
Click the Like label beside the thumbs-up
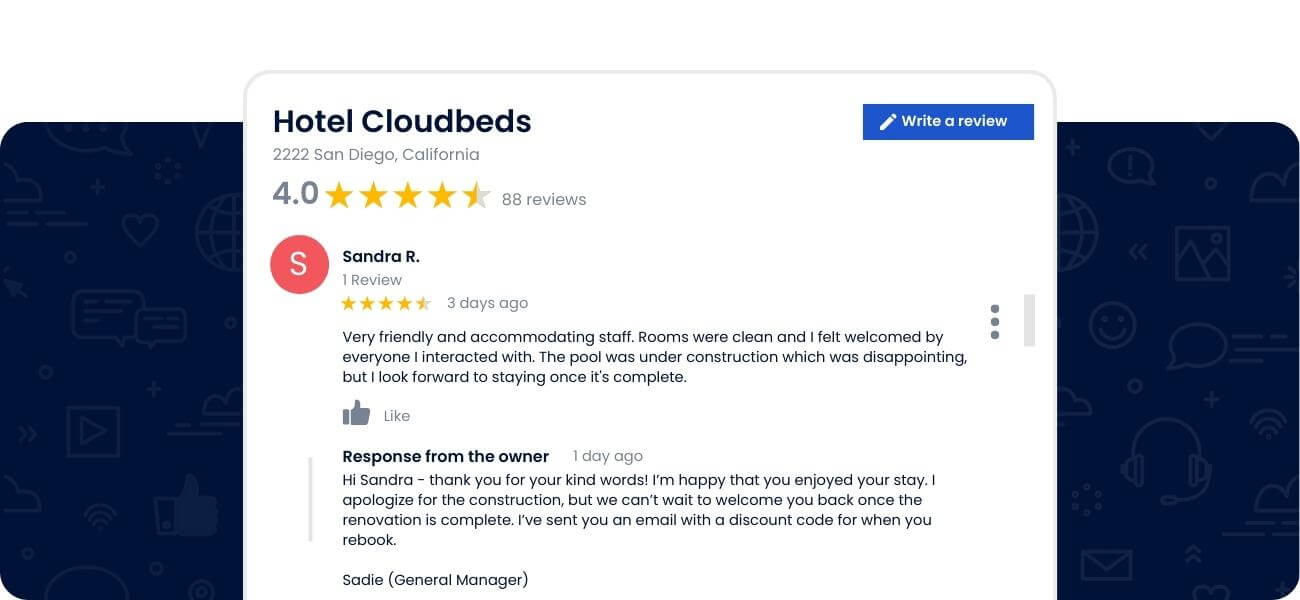(x=397, y=416)
